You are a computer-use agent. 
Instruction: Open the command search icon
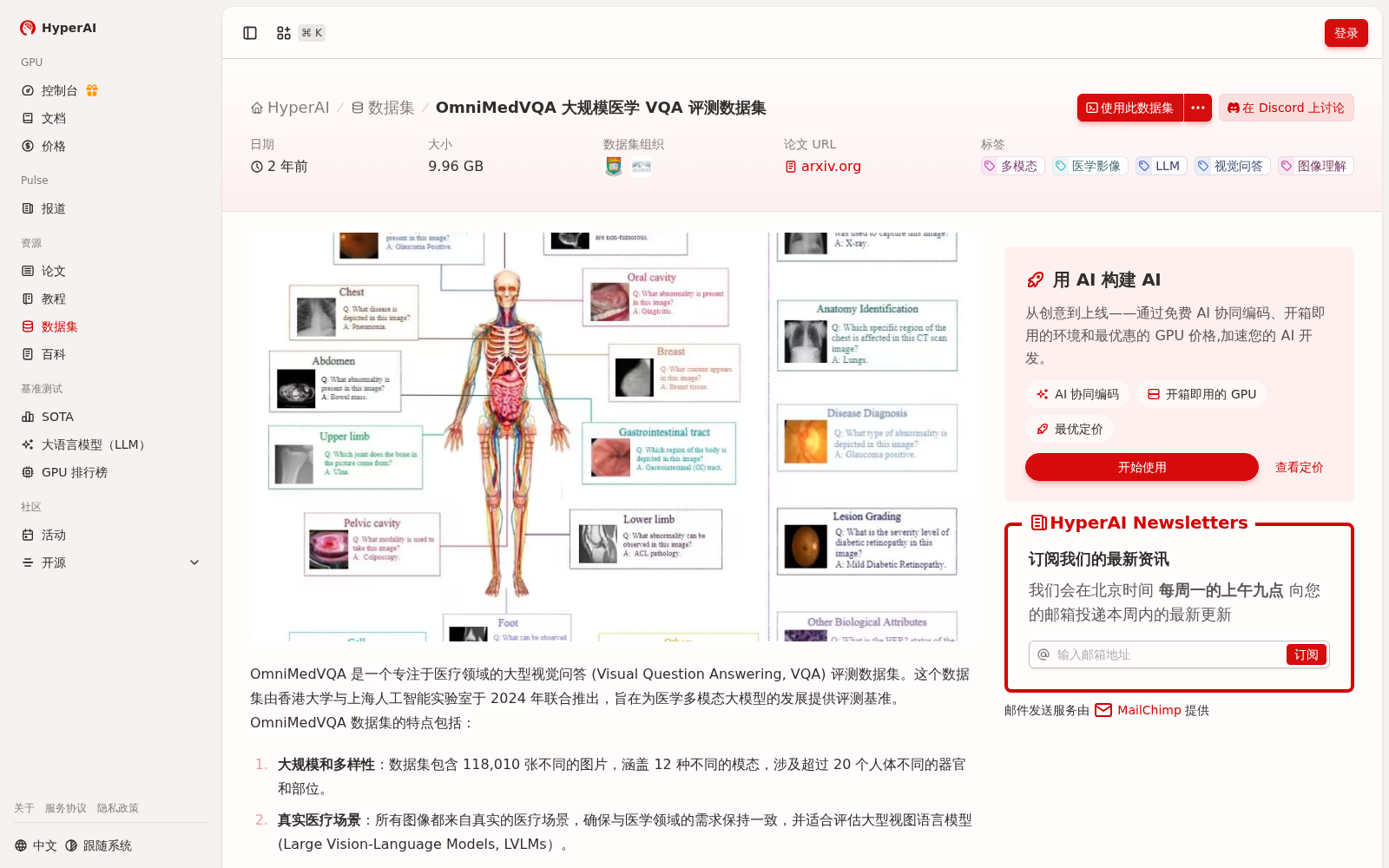(284, 33)
